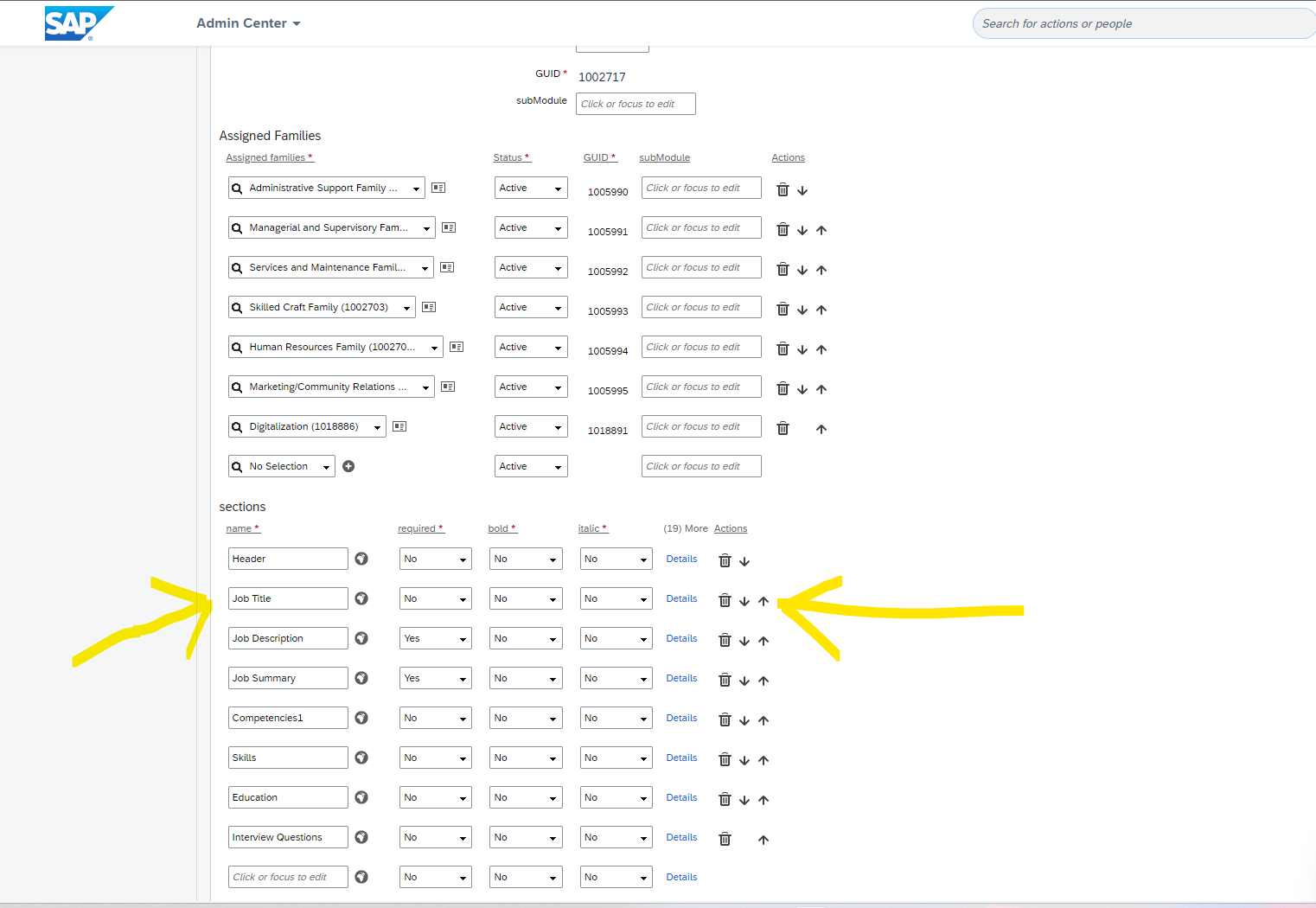Screen dimensions: 1316x908
Task: Open details card icon for Digitalization
Action: pos(399,426)
